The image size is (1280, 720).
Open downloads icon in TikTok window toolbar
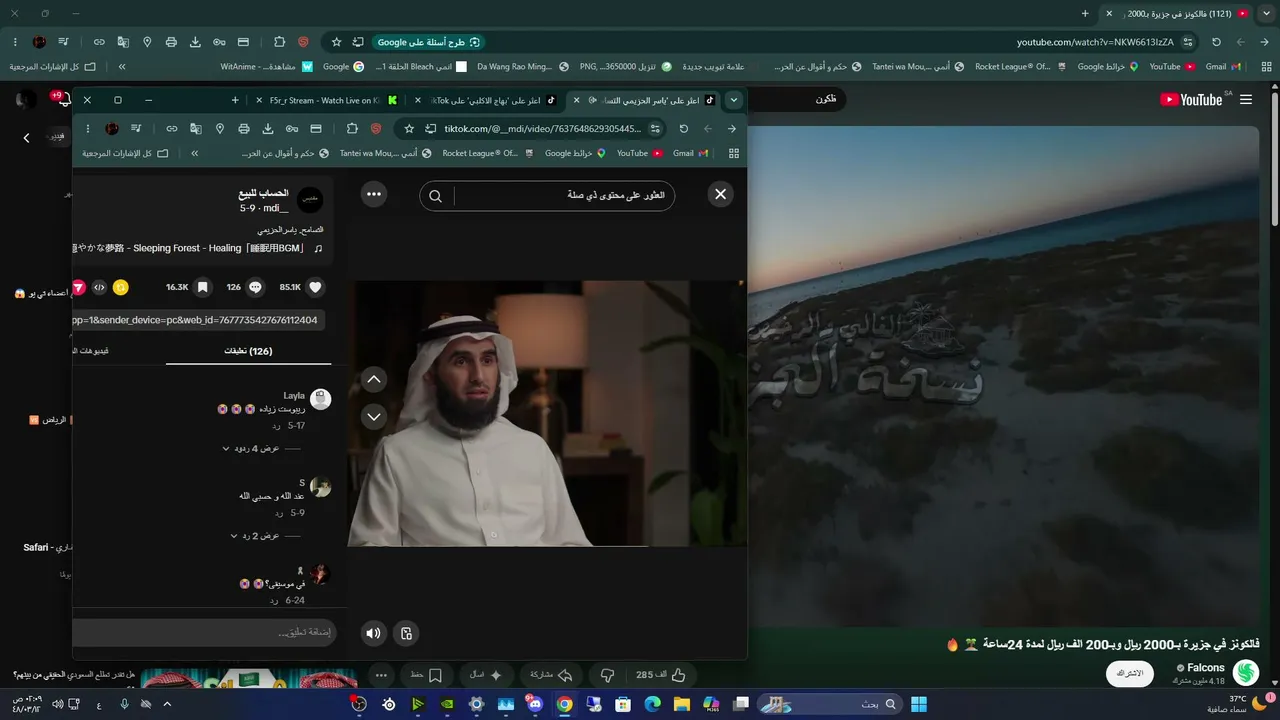[268, 129]
